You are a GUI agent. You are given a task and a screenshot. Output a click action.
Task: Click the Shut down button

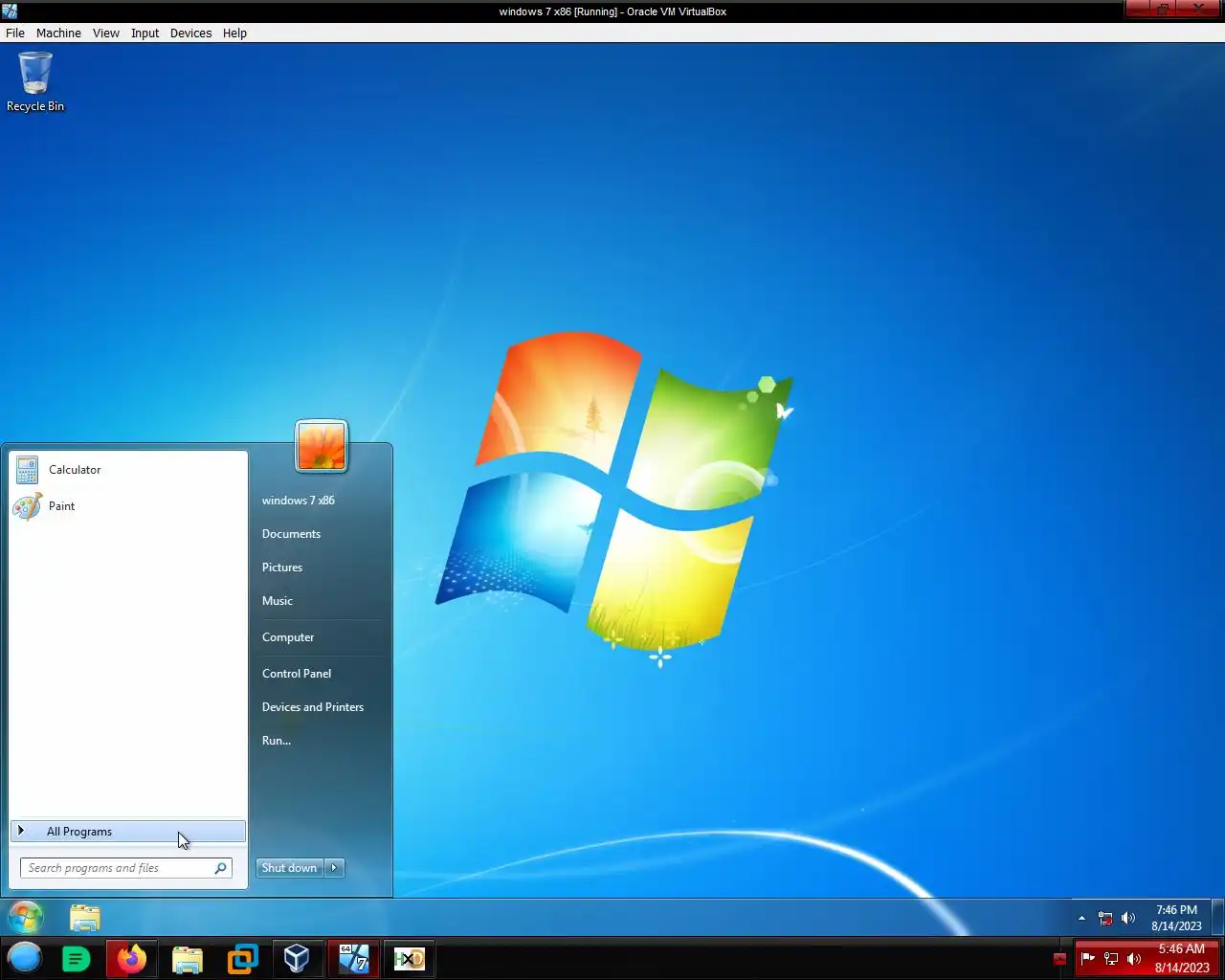290,868
